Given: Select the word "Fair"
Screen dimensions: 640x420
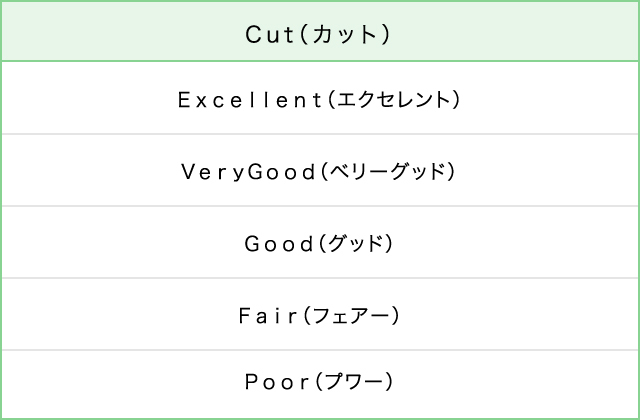Looking at the screenshot, I should click(x=267, y=315).
